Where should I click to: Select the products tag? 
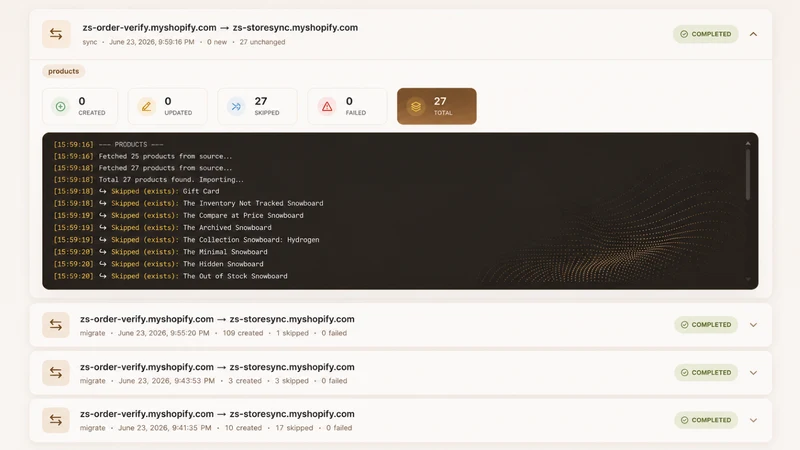(64, 71)
